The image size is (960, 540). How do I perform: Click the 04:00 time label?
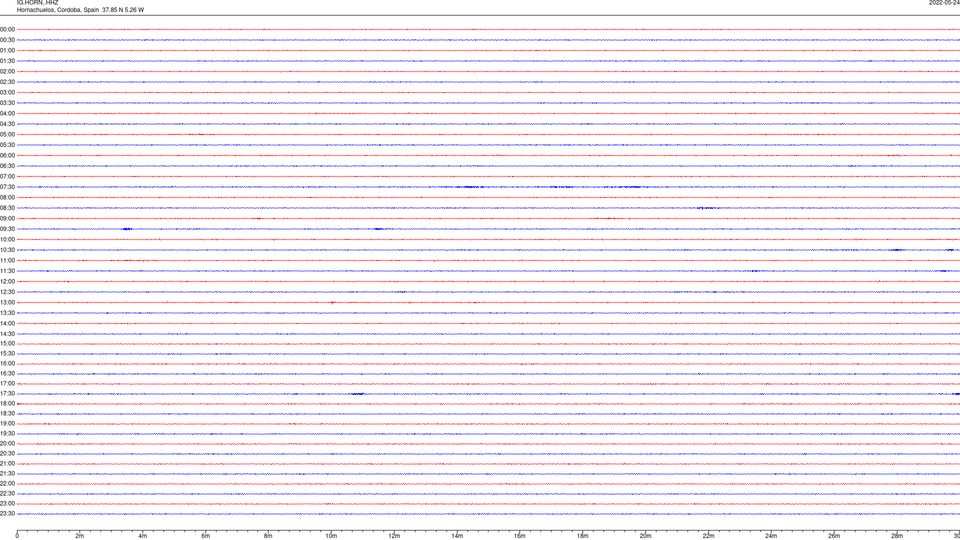point(7,114)
